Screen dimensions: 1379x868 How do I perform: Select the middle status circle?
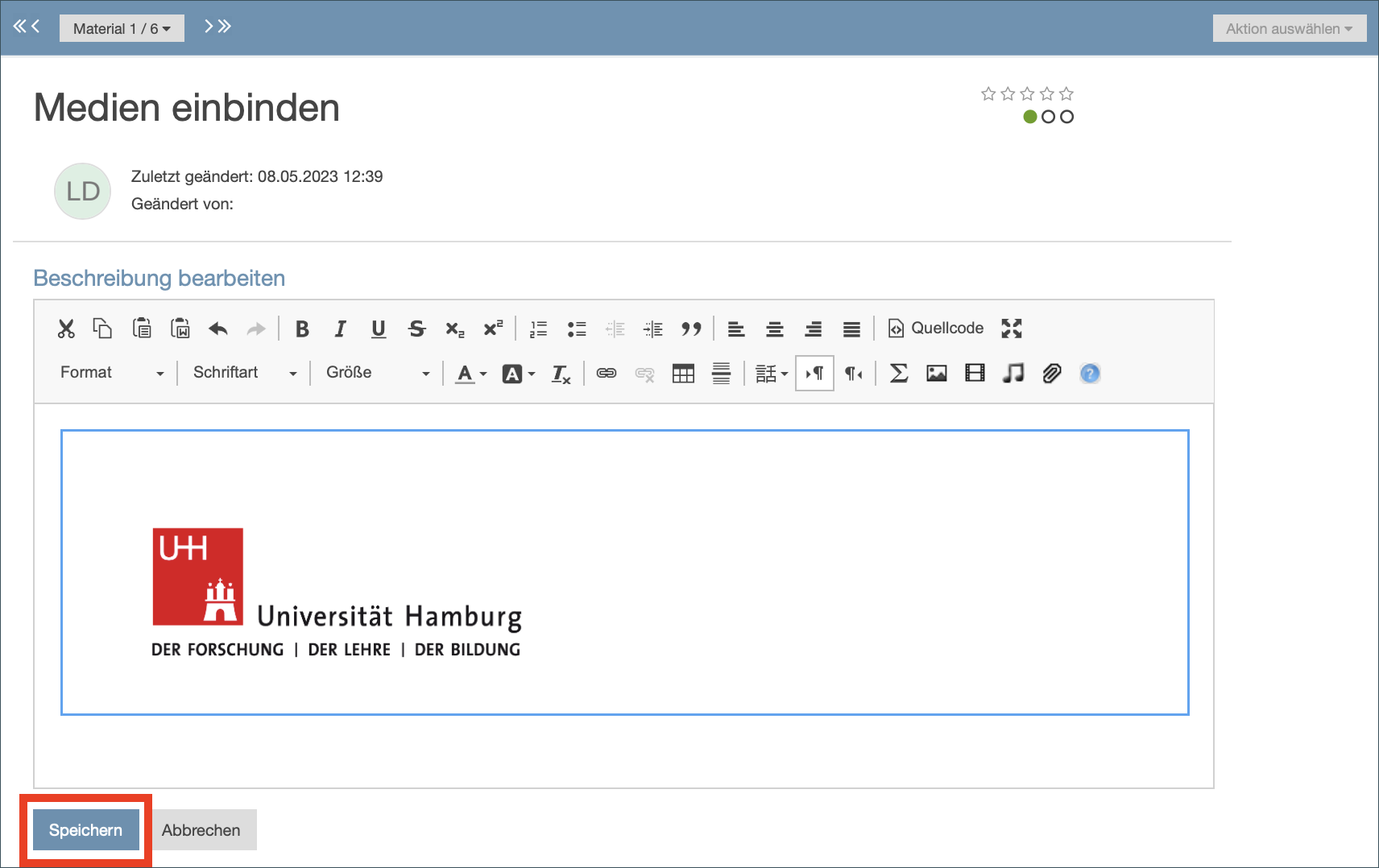tap(1048, 117)
